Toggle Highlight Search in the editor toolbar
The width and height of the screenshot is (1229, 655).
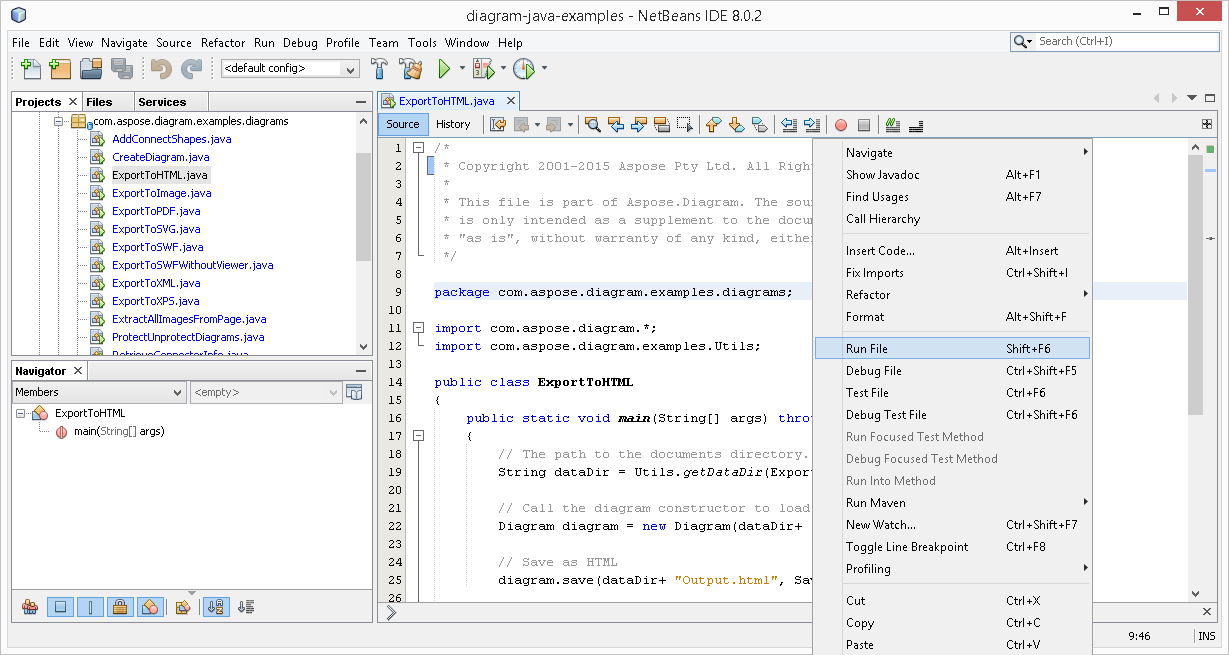[662, 124]
